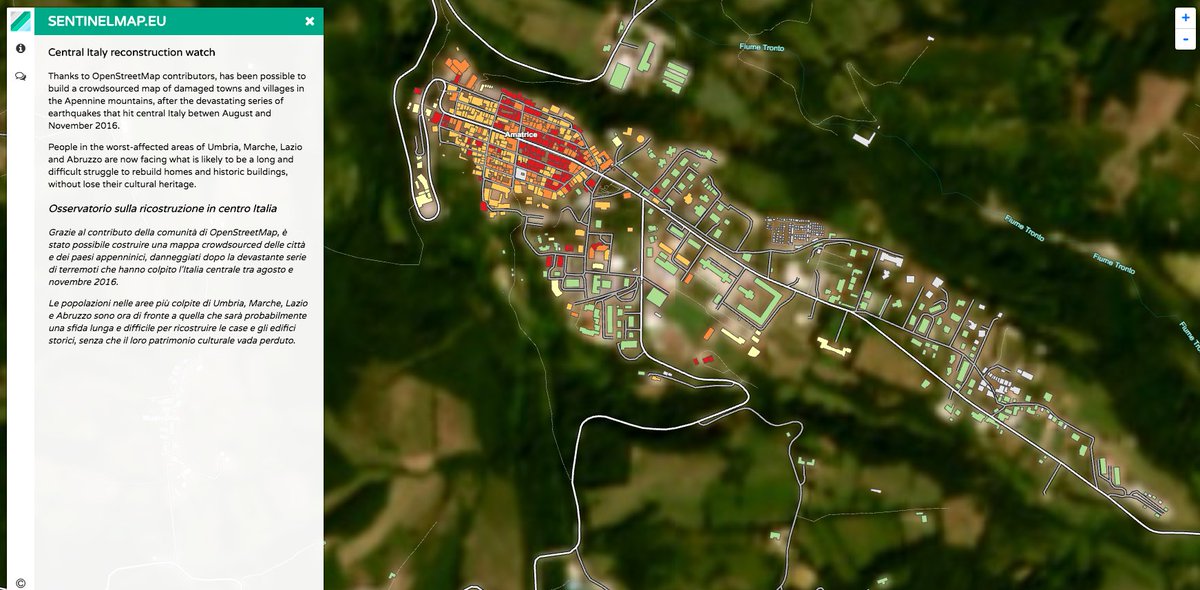
Task: Open the info panel icon in sidebar
Action: tap(20, 48)
